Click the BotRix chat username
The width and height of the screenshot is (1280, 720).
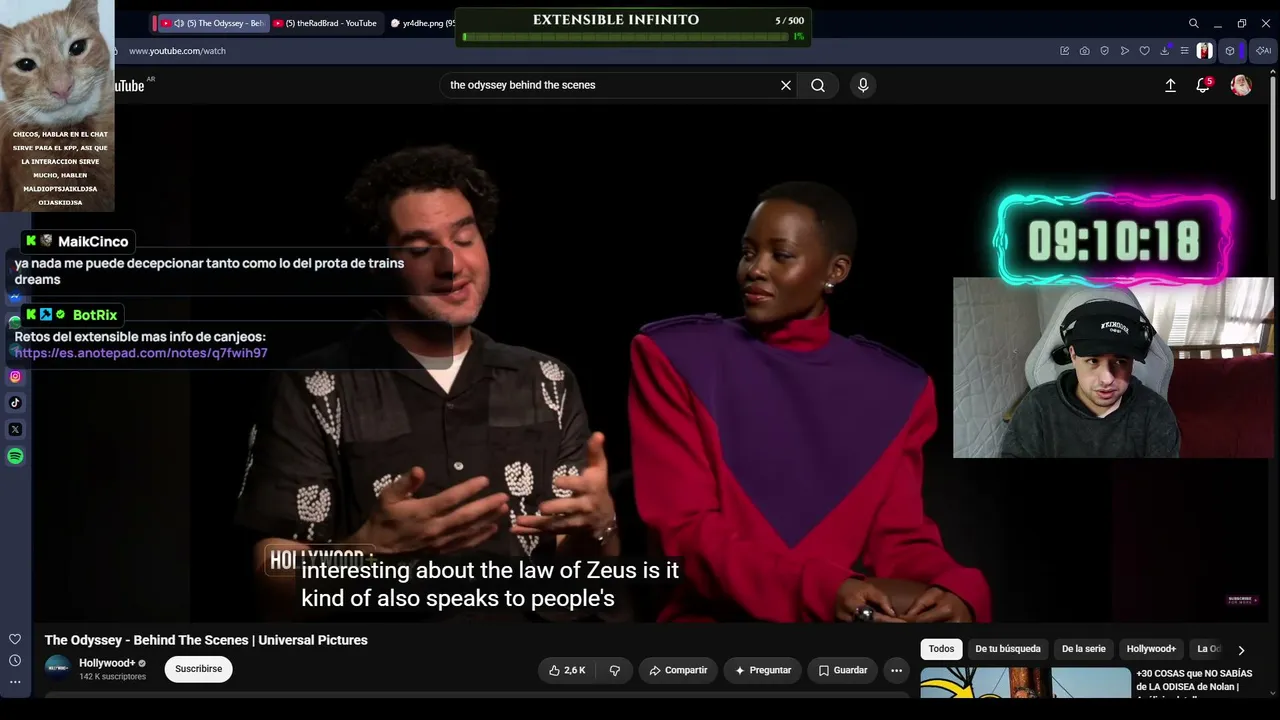coord(95,315)
